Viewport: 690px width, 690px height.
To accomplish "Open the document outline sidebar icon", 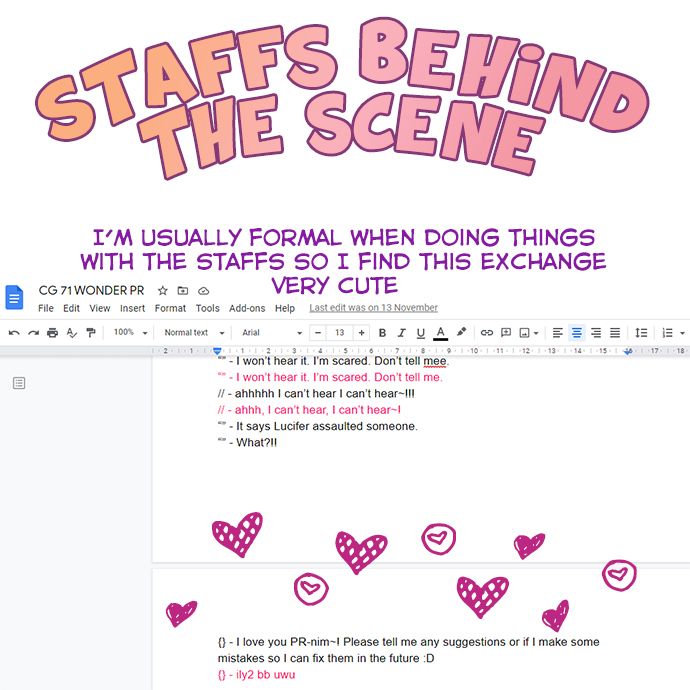I will 19,383.
